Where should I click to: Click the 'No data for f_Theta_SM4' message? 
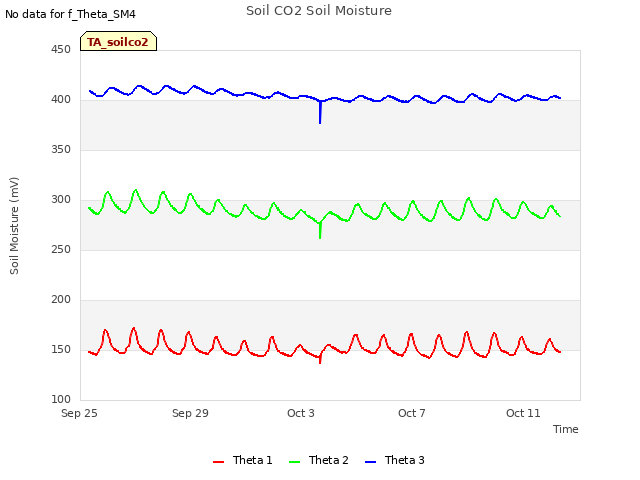point(70,14)
